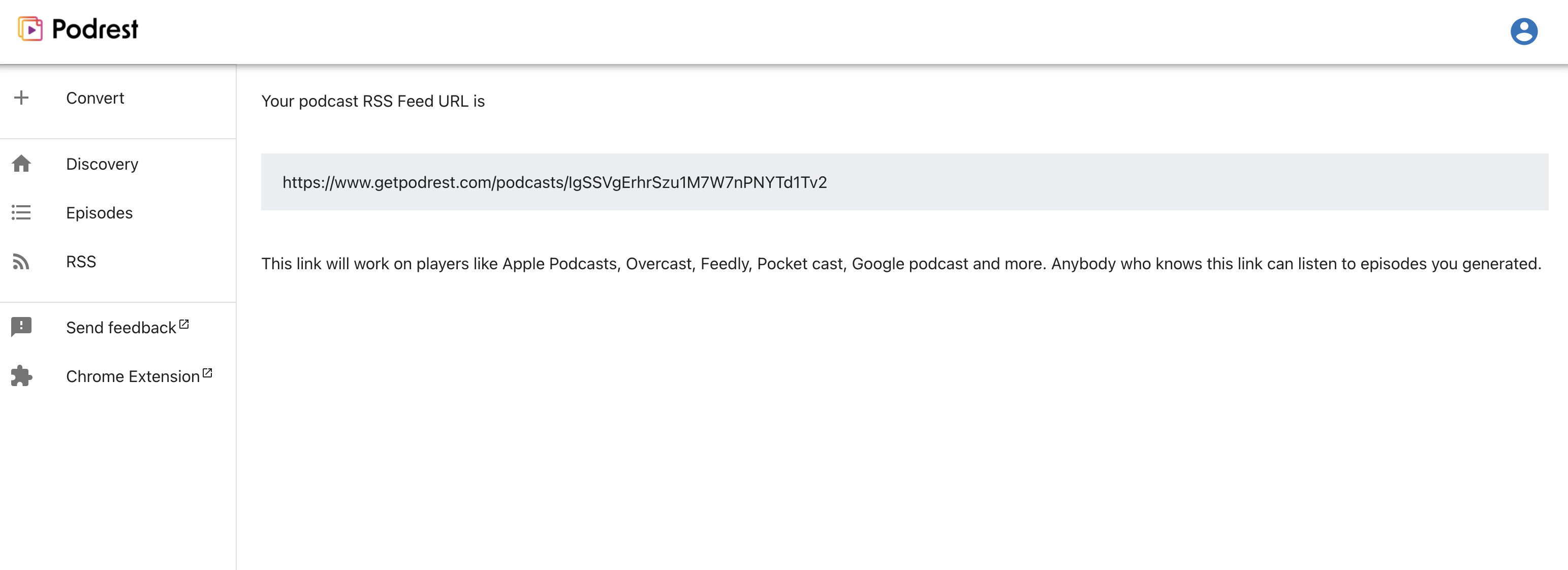Image resolution: width=1568 pixels, height=570 pixels.
Task: Open the Episodes list
Action: point(99,213)
